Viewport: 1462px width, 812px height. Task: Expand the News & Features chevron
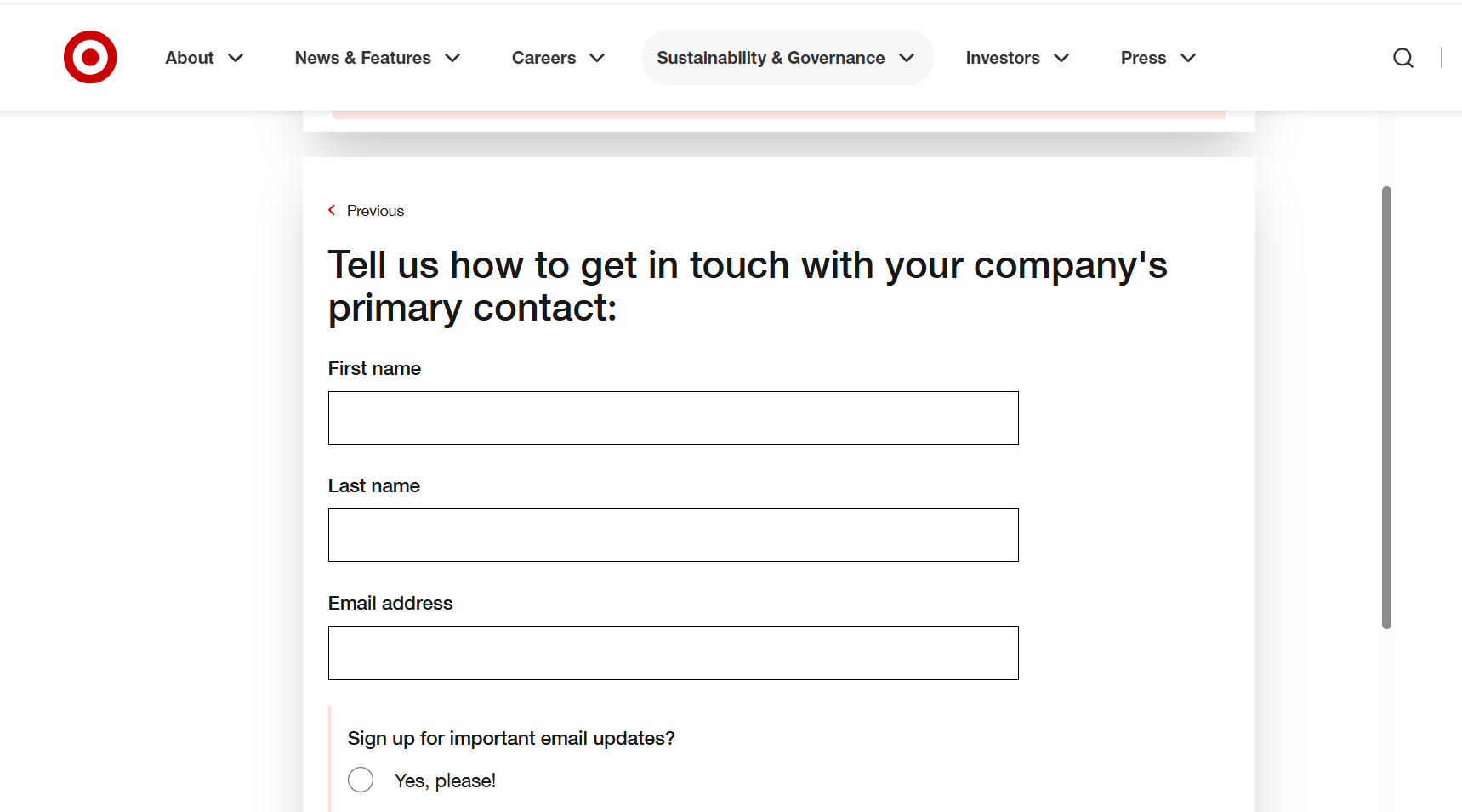tap(453, 58)
